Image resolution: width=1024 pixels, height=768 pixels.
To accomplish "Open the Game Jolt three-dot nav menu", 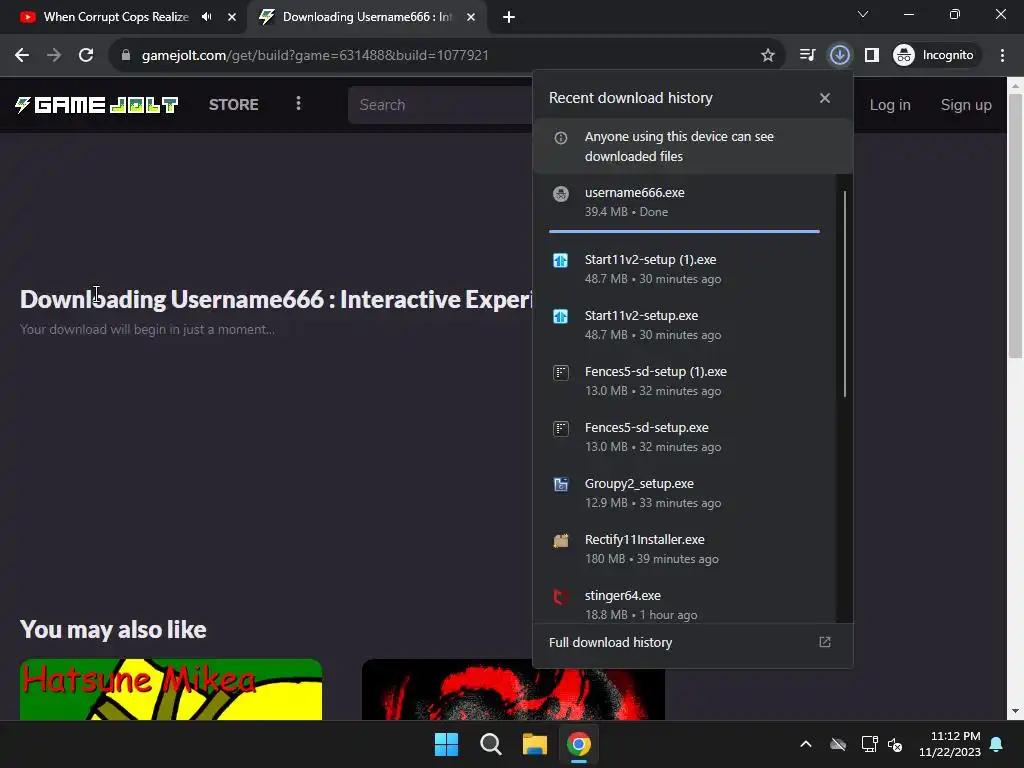I will click(298, 104).
